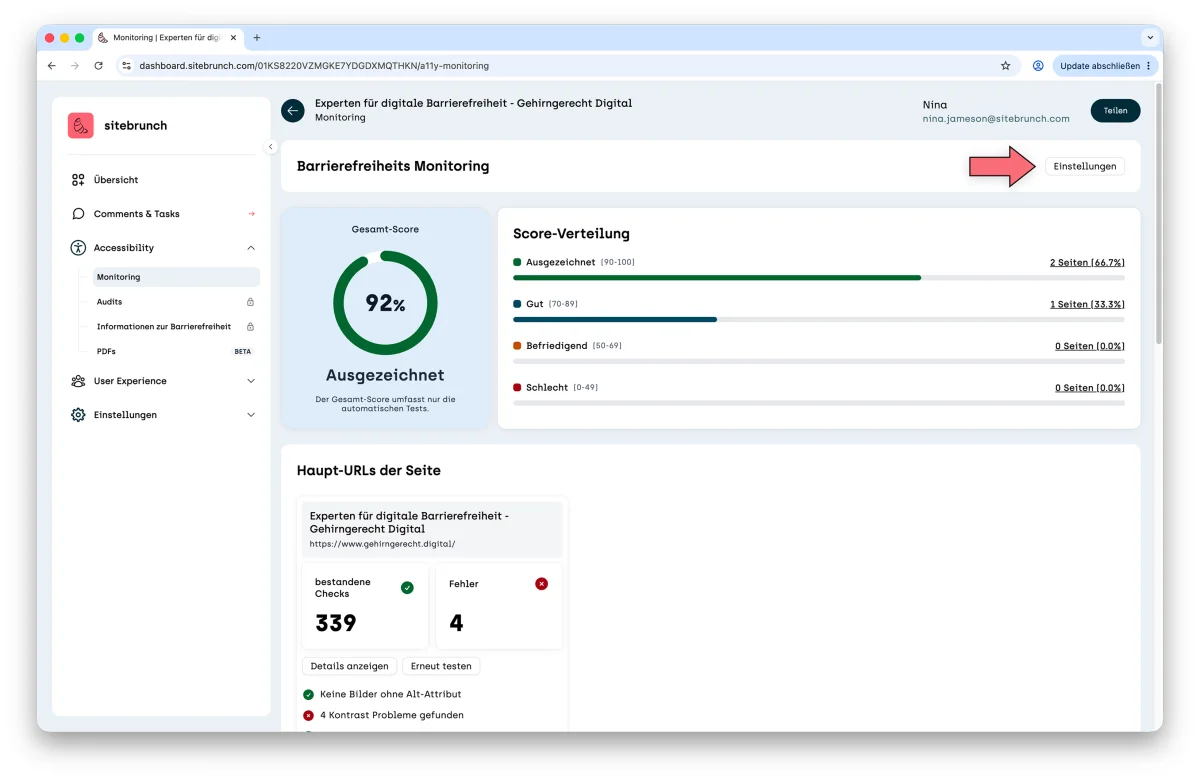Click the nina.jameson@sitebrunch.com email text
Image resolution: width=1200 pixels, height=780 pixels.
996,118
